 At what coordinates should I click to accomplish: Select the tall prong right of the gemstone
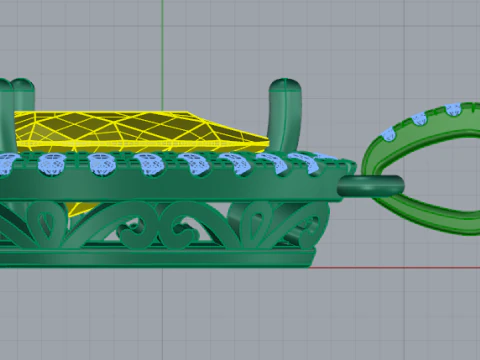pos(285,115)
